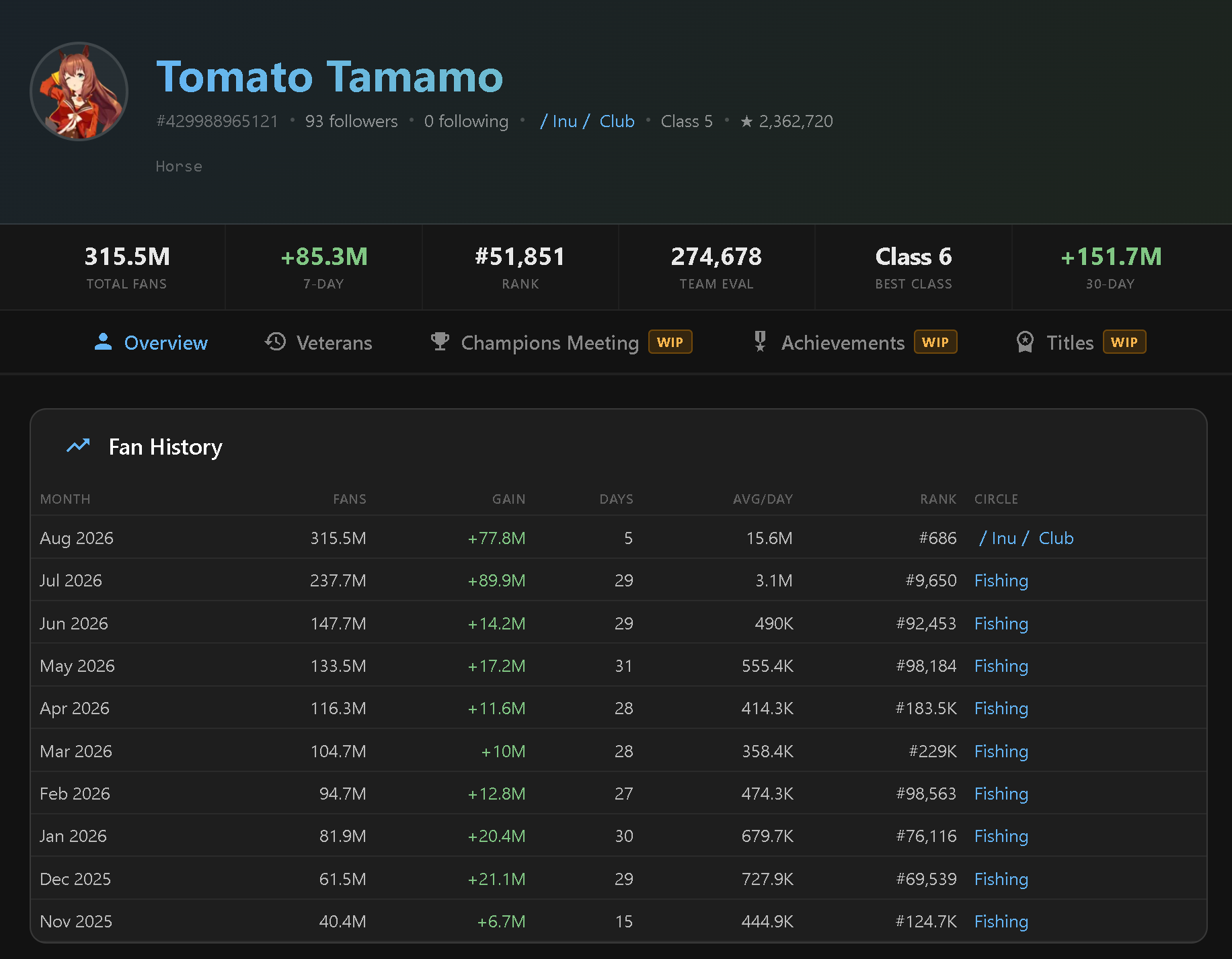Click the DAYS column header

point(617,499)
